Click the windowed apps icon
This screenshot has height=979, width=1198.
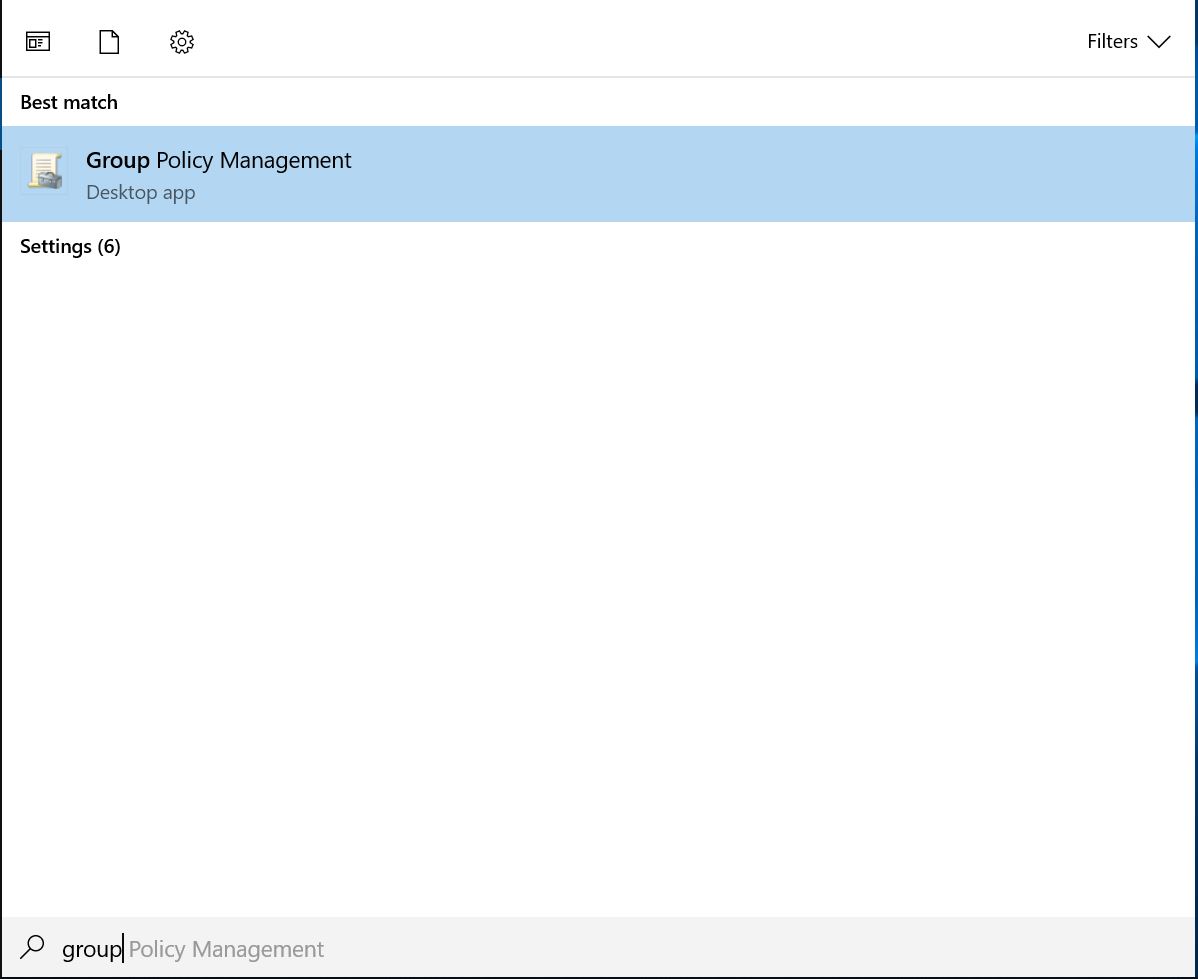tap(38, 41)
